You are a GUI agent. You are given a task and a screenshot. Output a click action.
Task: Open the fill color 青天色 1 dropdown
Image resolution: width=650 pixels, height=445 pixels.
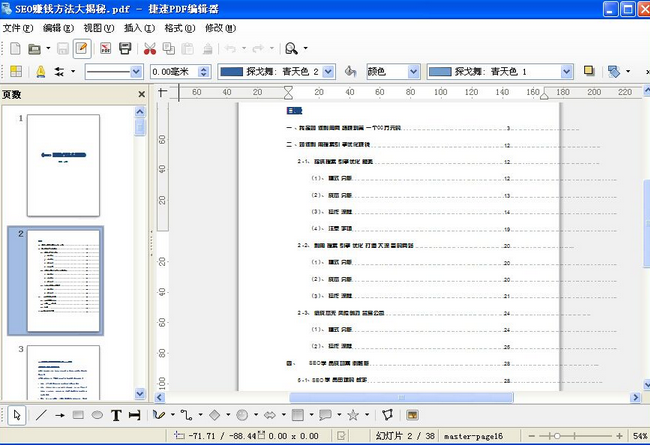[x=566, y=72]
